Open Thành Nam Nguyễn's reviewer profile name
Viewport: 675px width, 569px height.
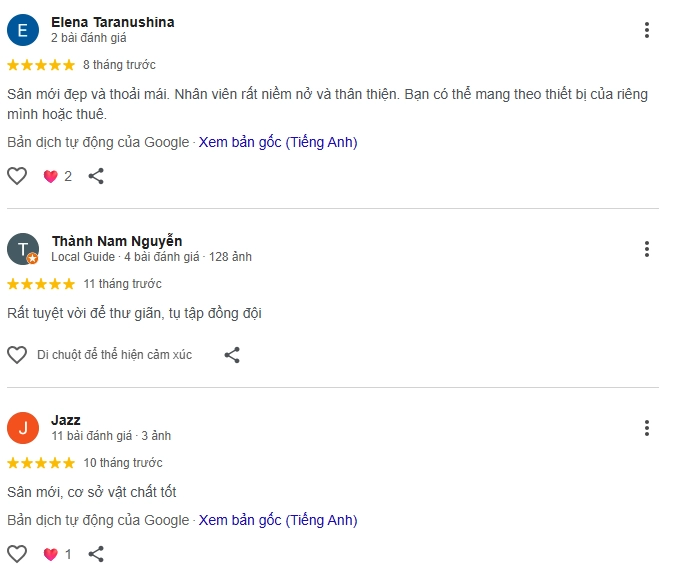coord(117,241)
